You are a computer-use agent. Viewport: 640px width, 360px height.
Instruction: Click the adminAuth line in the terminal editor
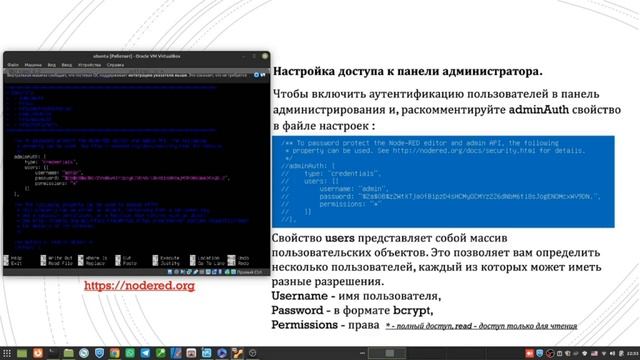click(30, 157)
